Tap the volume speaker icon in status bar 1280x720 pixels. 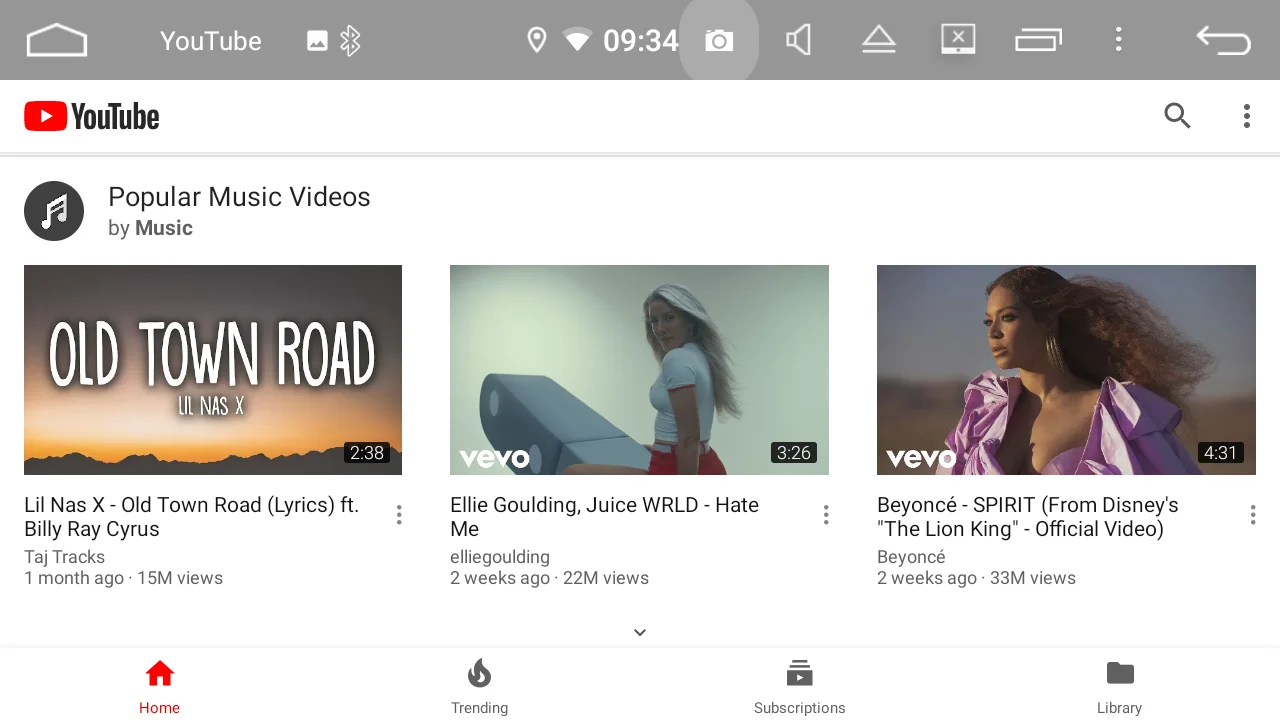[x=798, y=41]
